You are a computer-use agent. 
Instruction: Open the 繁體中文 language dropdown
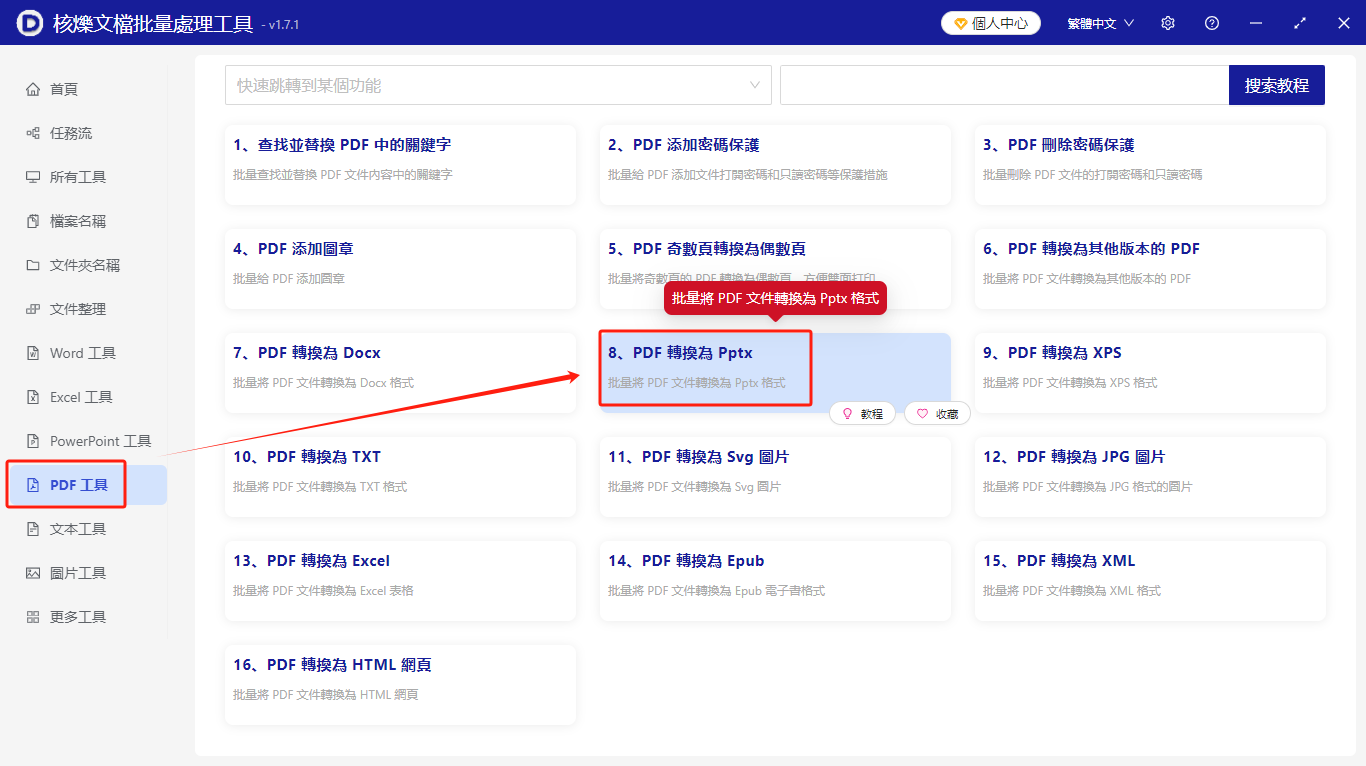[1101, 23]
